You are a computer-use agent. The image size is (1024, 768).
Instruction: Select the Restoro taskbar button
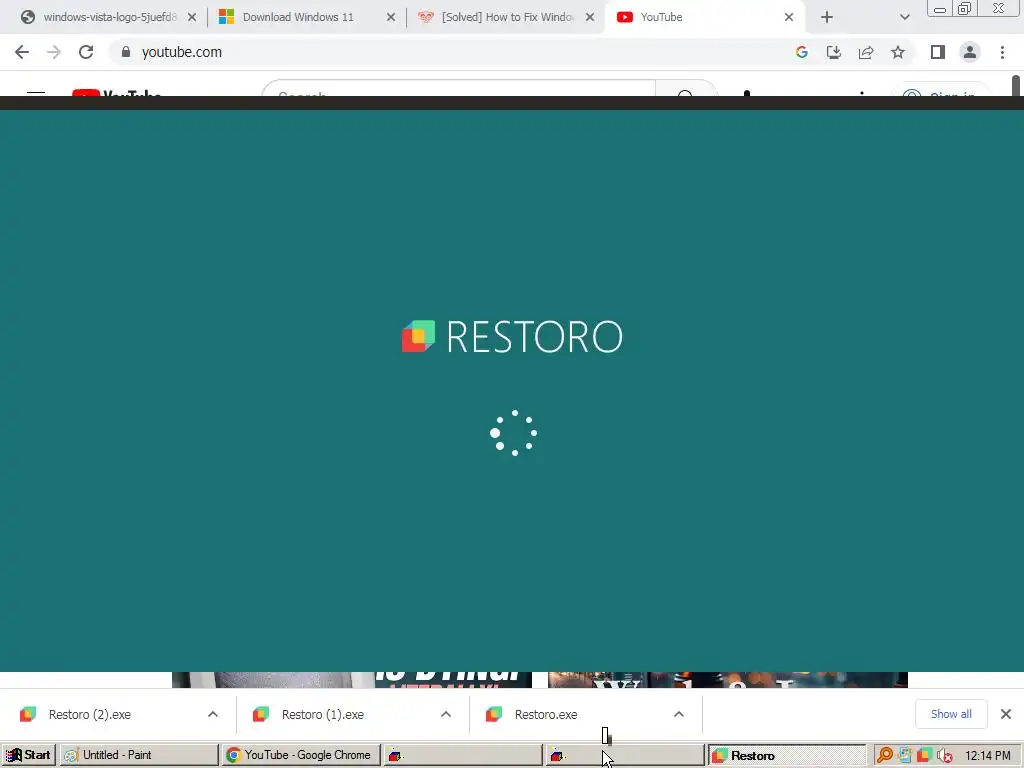[787, 755]
